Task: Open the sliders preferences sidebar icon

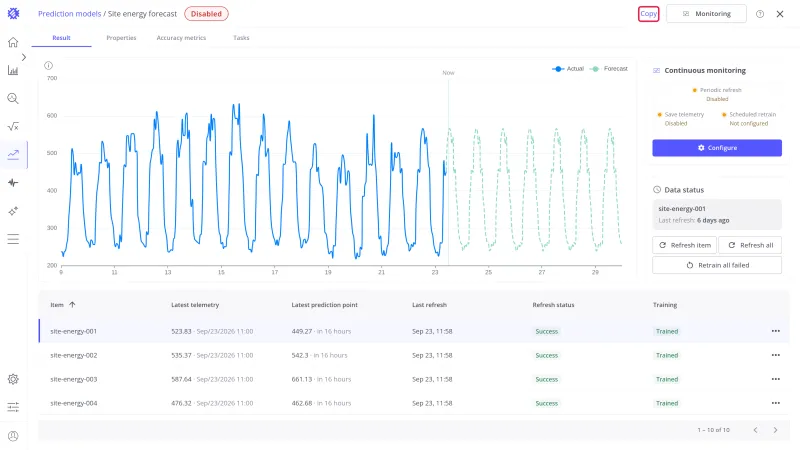Action: click(13, 407)
